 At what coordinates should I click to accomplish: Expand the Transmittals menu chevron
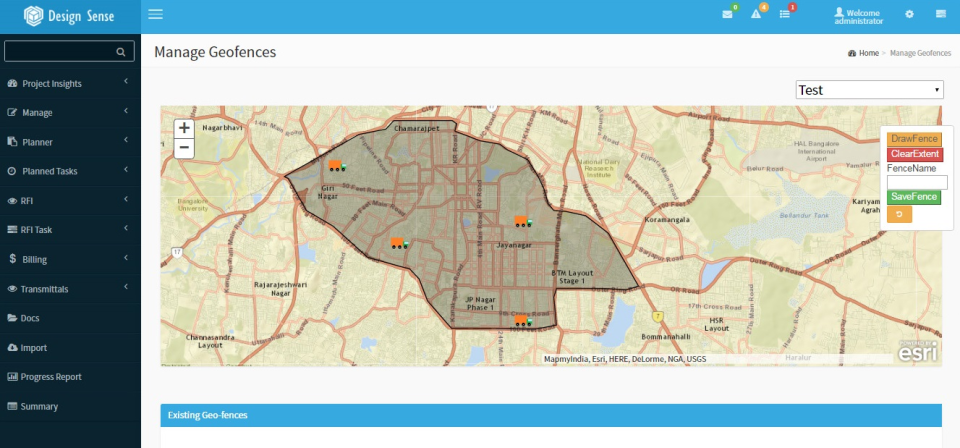126,287
